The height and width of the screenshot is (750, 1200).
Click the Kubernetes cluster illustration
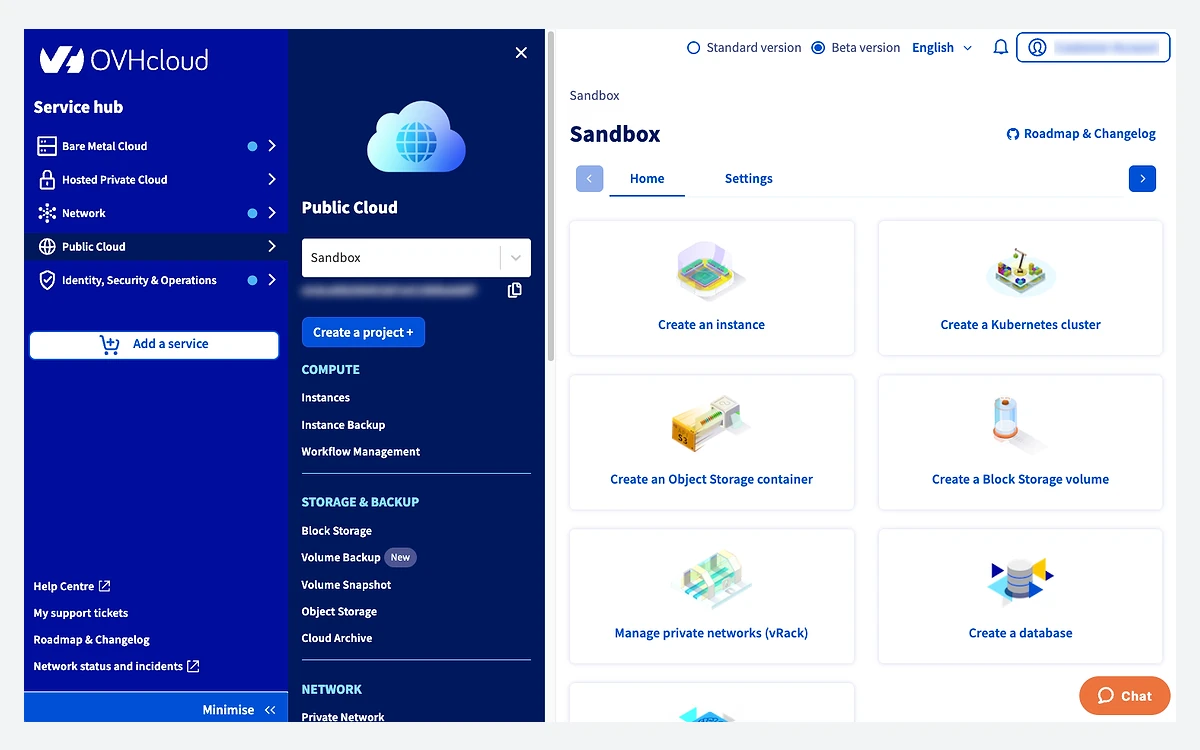tap(1020, 273)
